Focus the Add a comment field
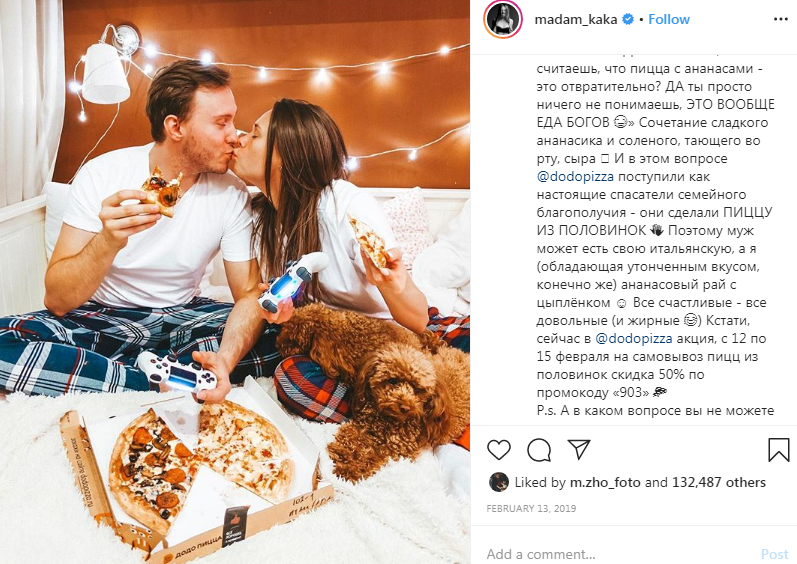The width and height of the screenshot is (797, 564). coord(620,554)
